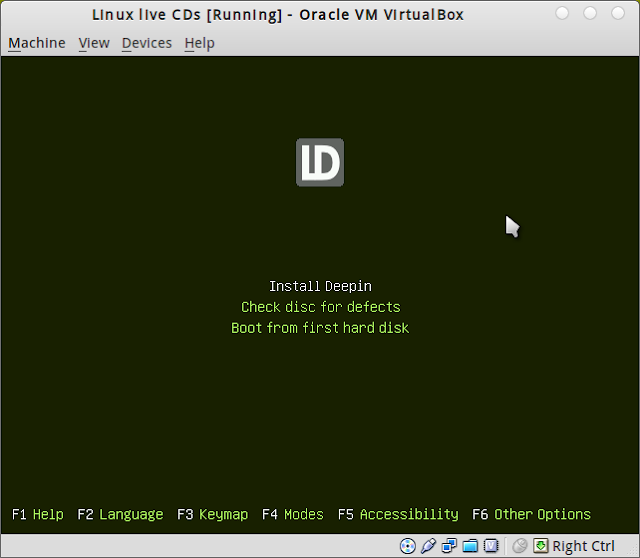Click the optical disc status icon

point(408,546)
